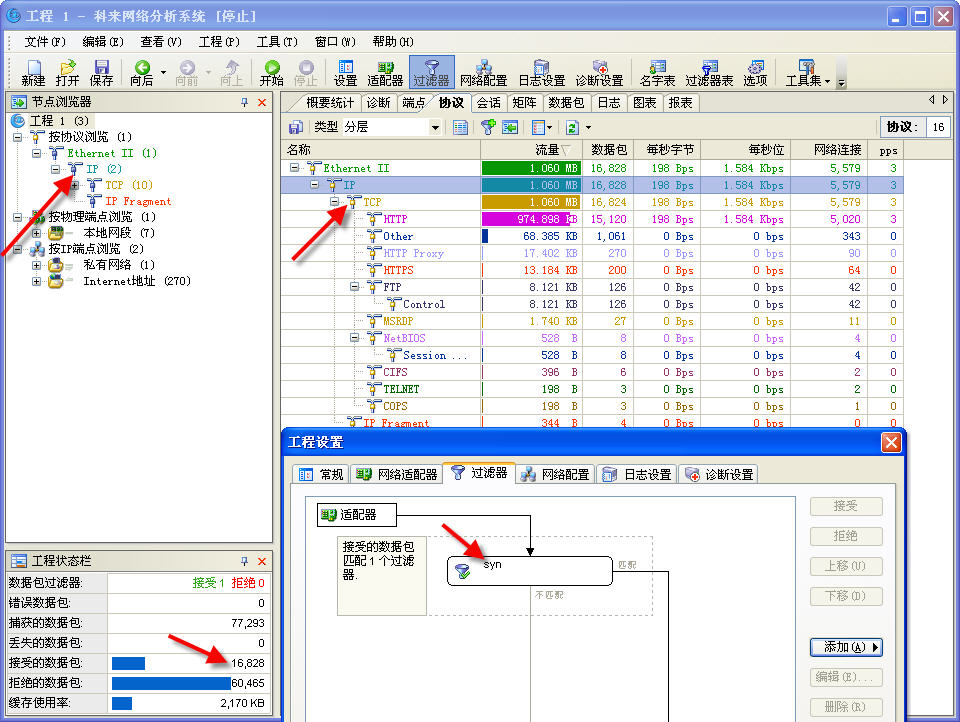960x722 pixels.
Task: Click the 打开 (Open) toolbar icon
Action: click(67, 72)
